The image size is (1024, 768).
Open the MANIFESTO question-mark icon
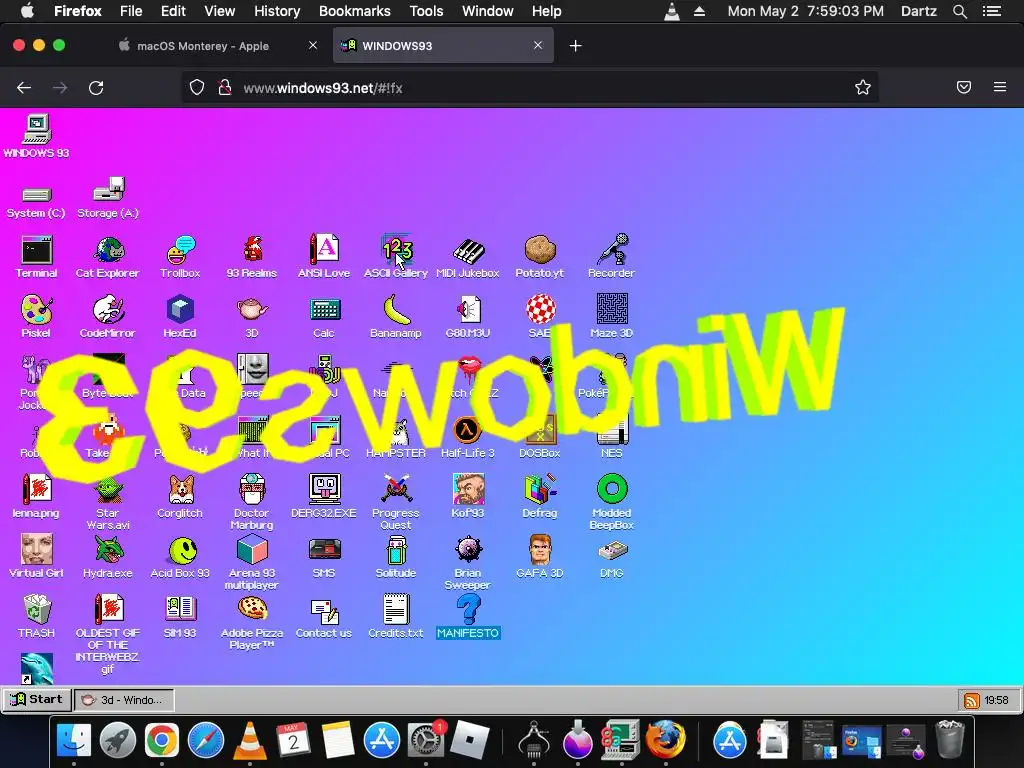pyautogui.click(x=468, y=617)
